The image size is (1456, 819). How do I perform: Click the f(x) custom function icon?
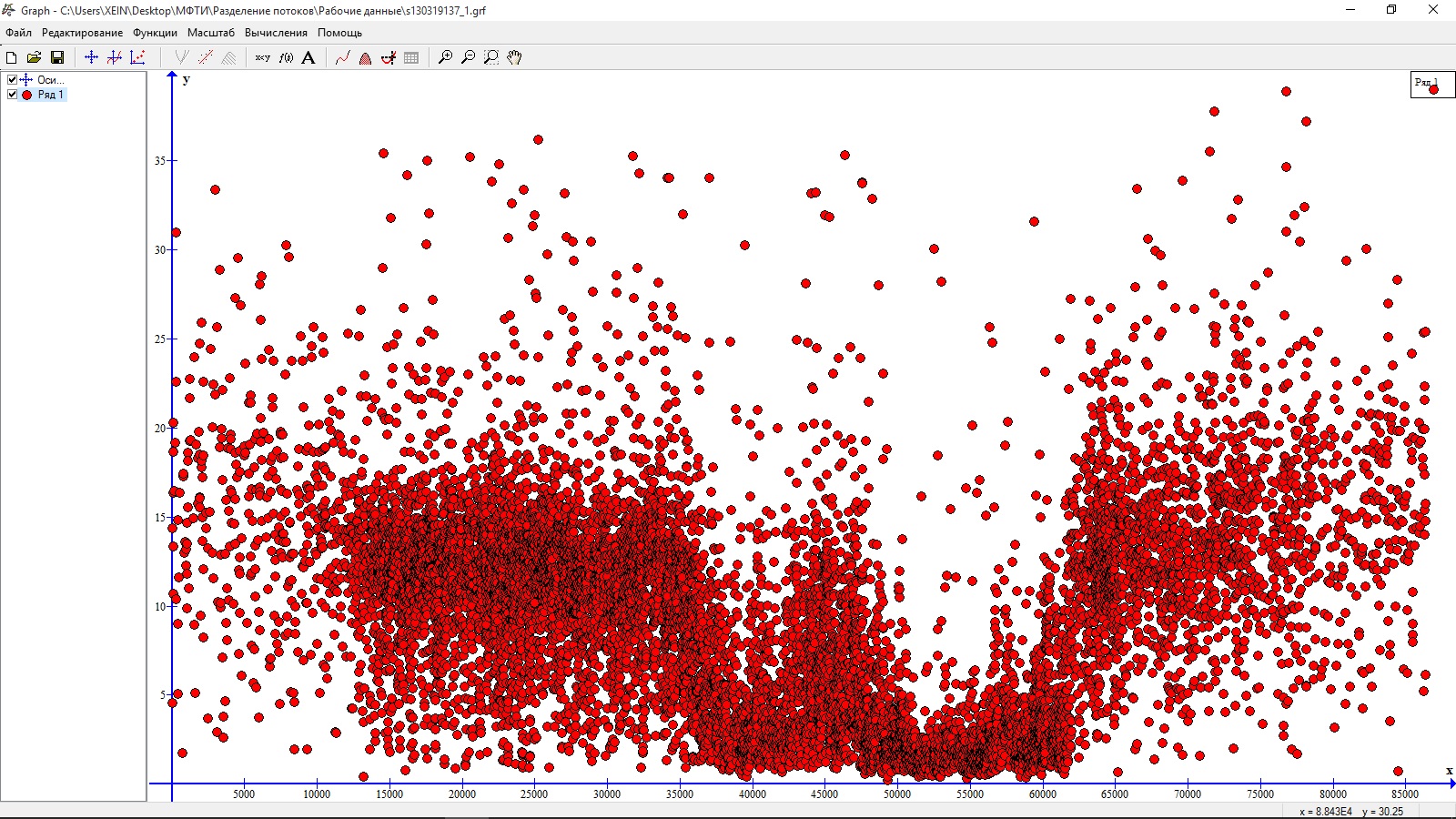(286, 57)
